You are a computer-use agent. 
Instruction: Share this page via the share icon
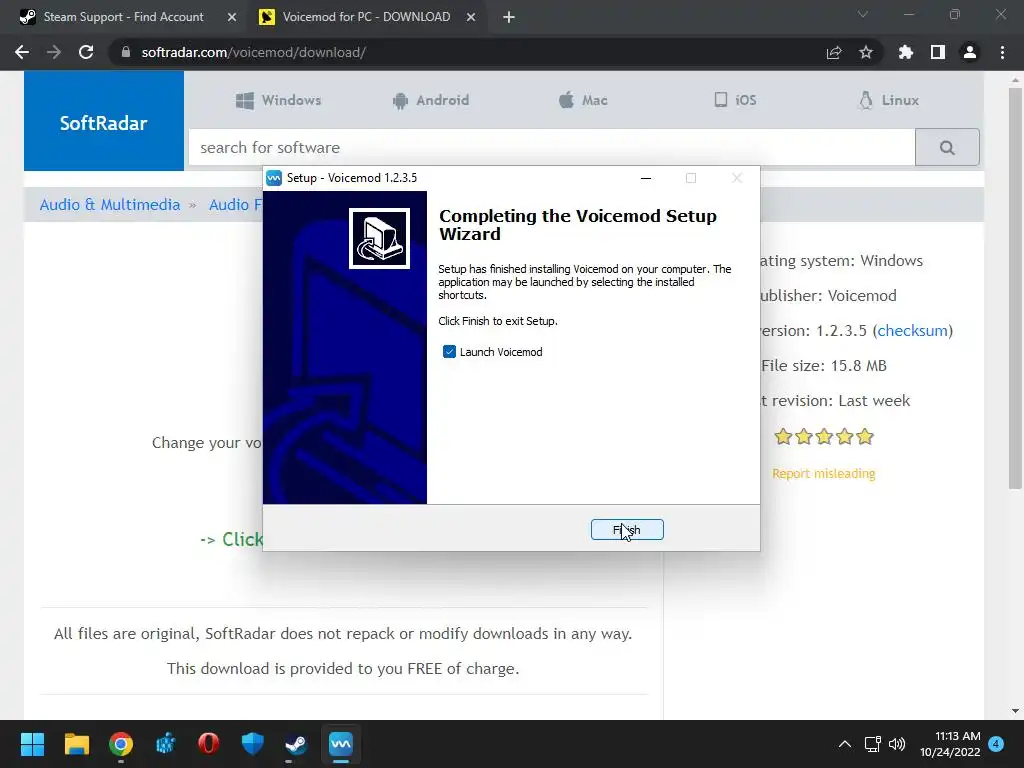point(834,53)
